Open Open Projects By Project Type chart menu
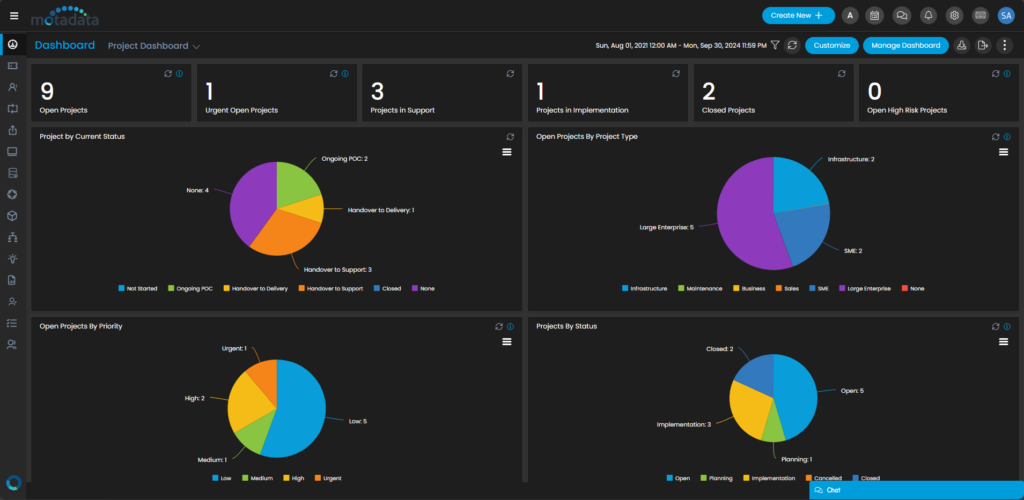This screenshot has height=500, width=1024. point(1004,152)
